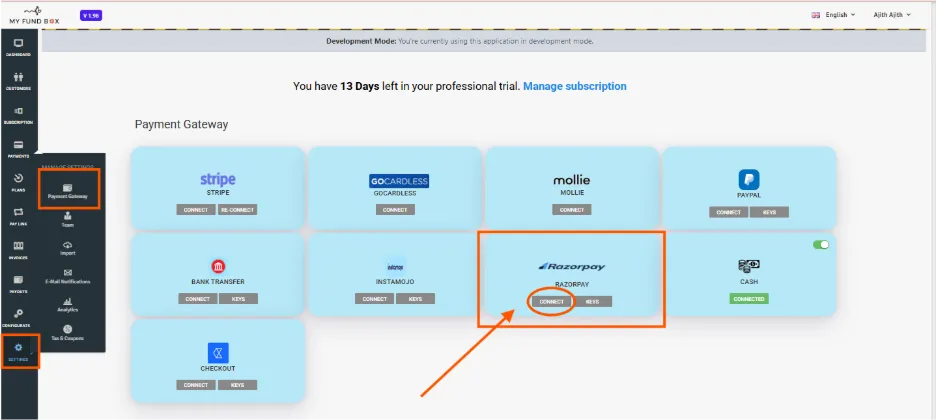The height and width of the screenshot is (420, 936).
Task: Click the Development Mode banner text
Action: click(460, 42)
